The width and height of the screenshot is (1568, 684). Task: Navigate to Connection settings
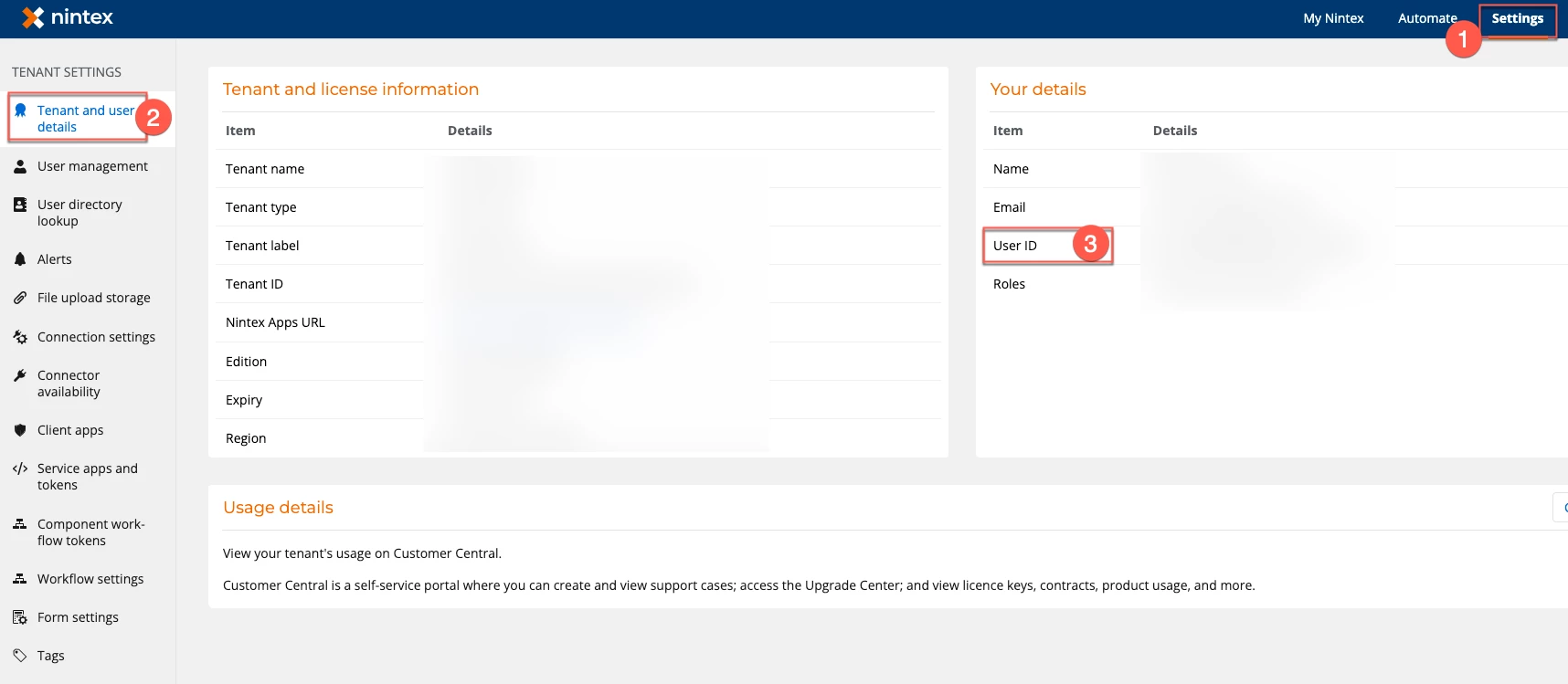click(x=96, y=337)
